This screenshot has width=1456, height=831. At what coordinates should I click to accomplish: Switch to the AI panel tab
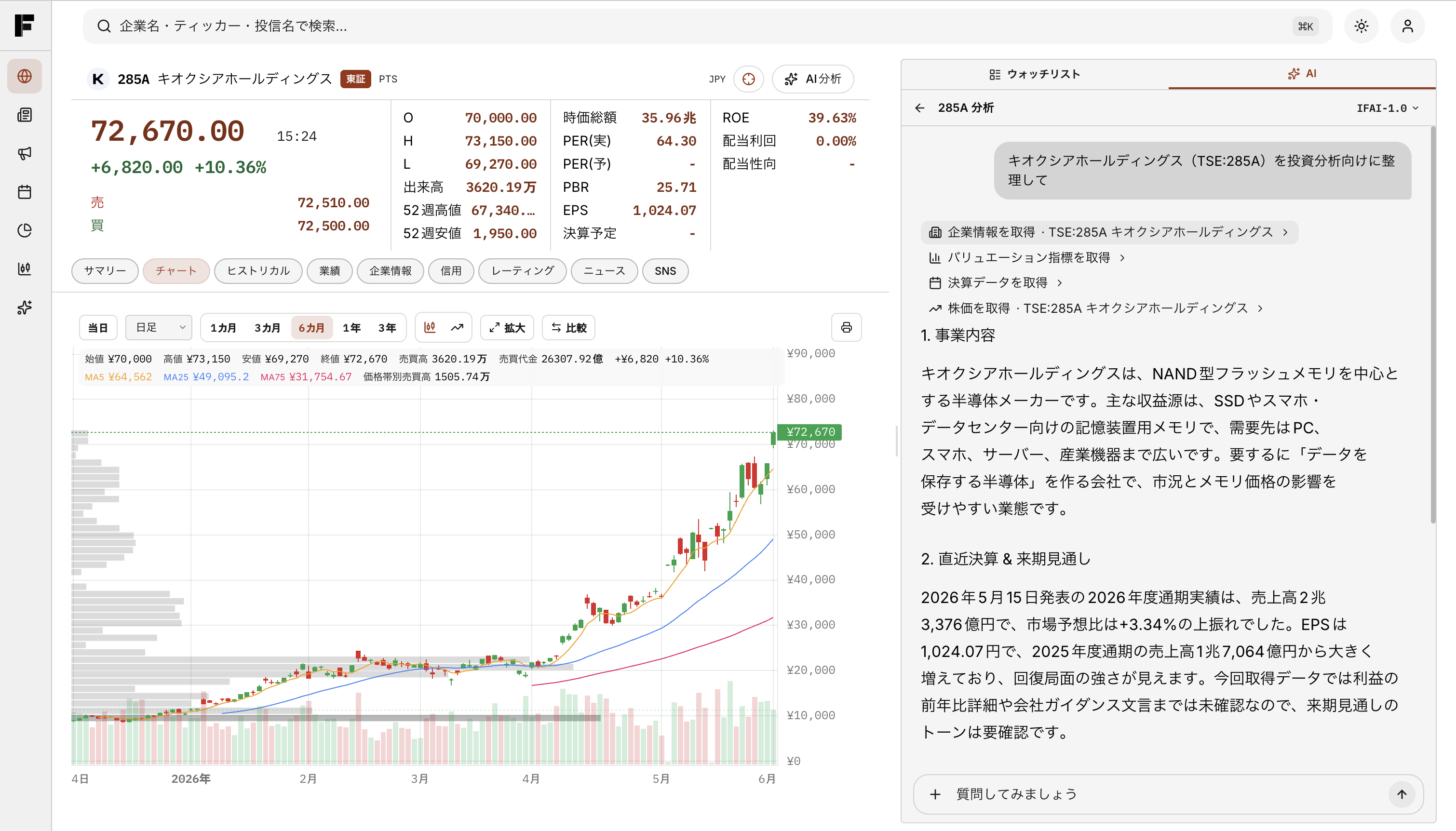(1302, 74)
